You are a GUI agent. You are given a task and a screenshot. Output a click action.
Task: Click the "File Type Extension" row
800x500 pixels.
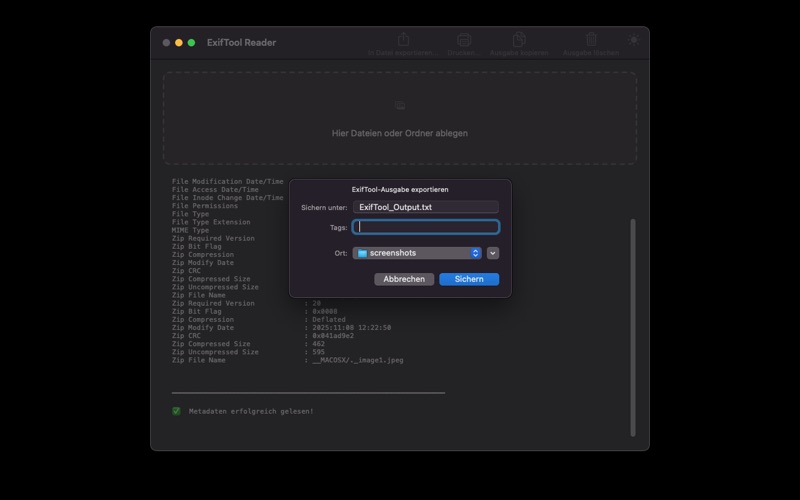211,222
